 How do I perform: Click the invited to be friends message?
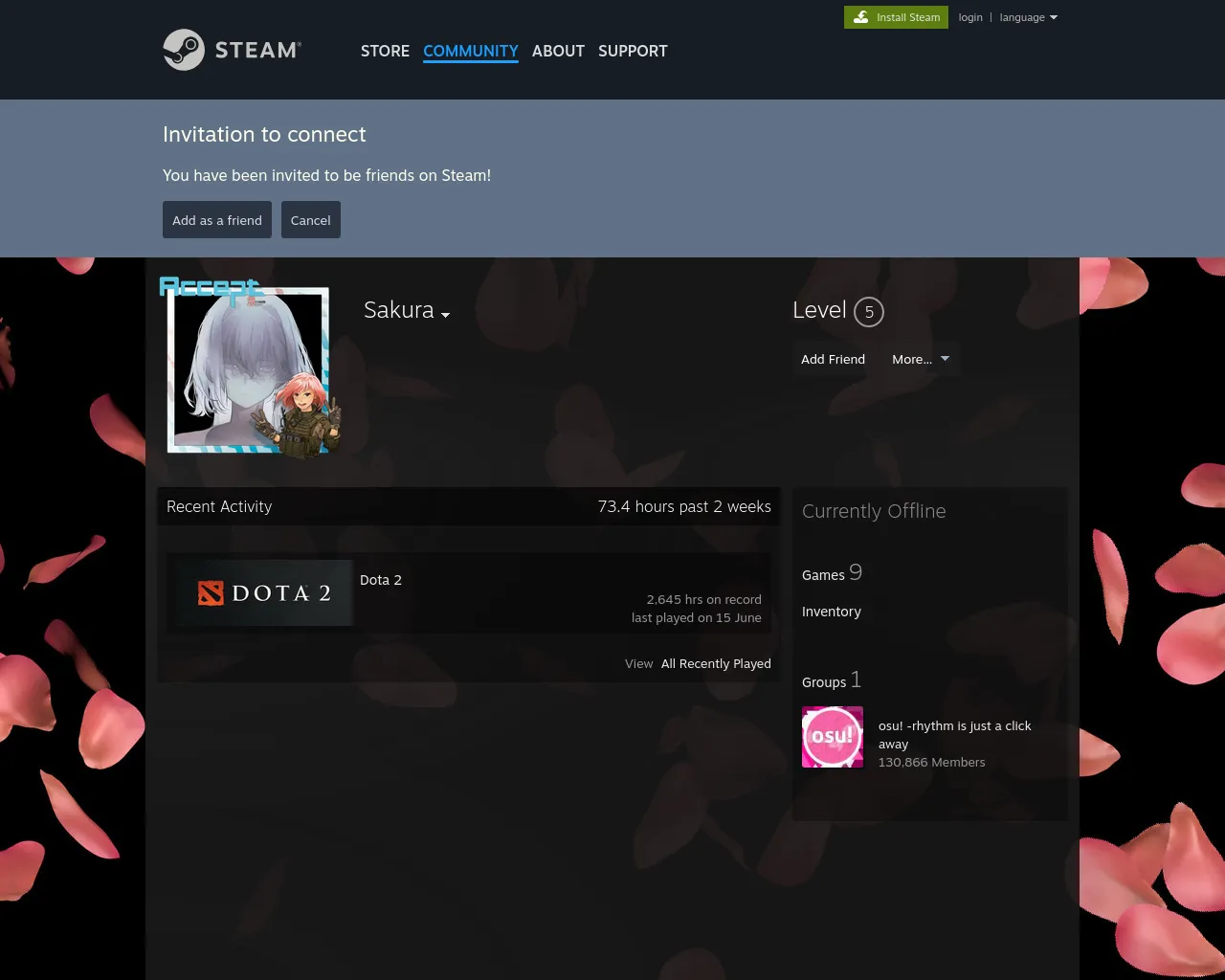pyautogui.click(x=326, y=175)
